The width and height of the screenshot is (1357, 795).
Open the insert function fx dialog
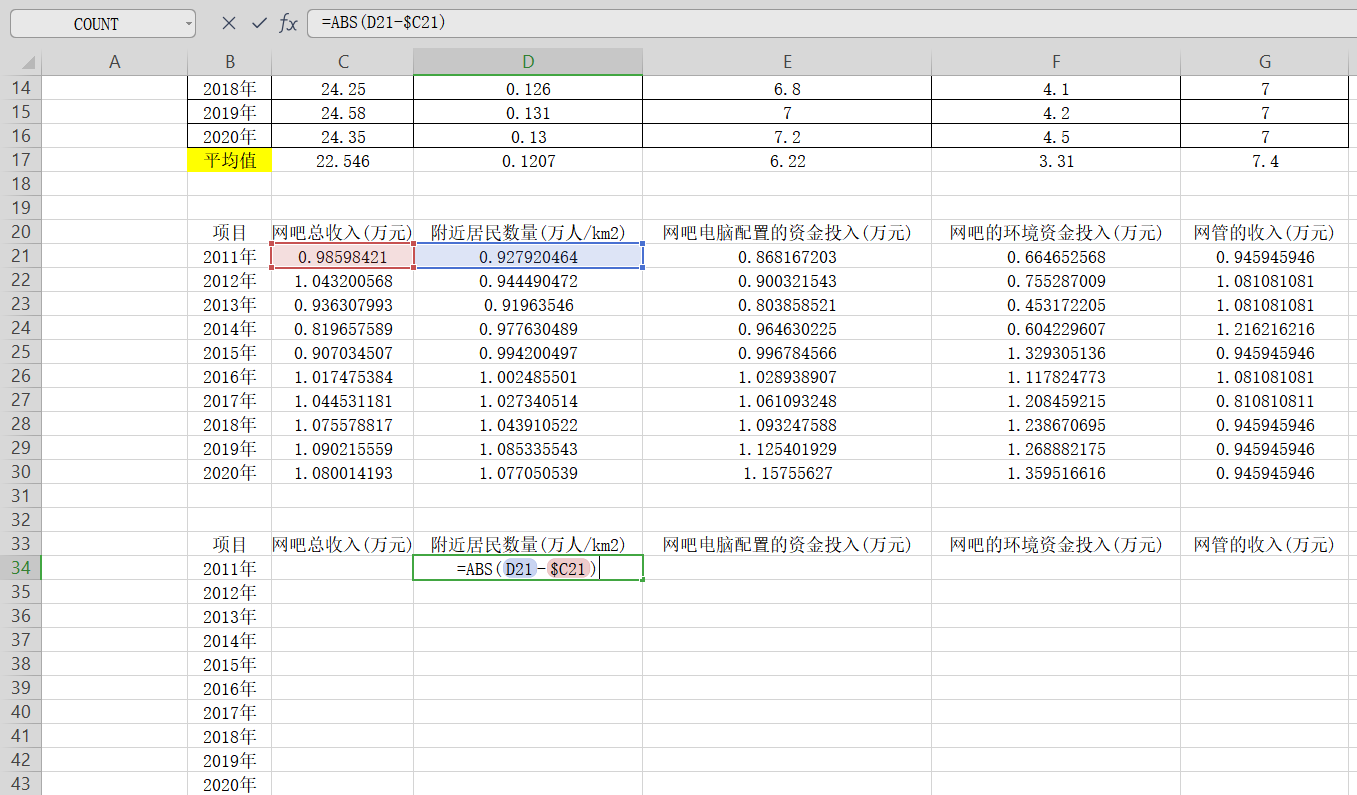[288, 23]
